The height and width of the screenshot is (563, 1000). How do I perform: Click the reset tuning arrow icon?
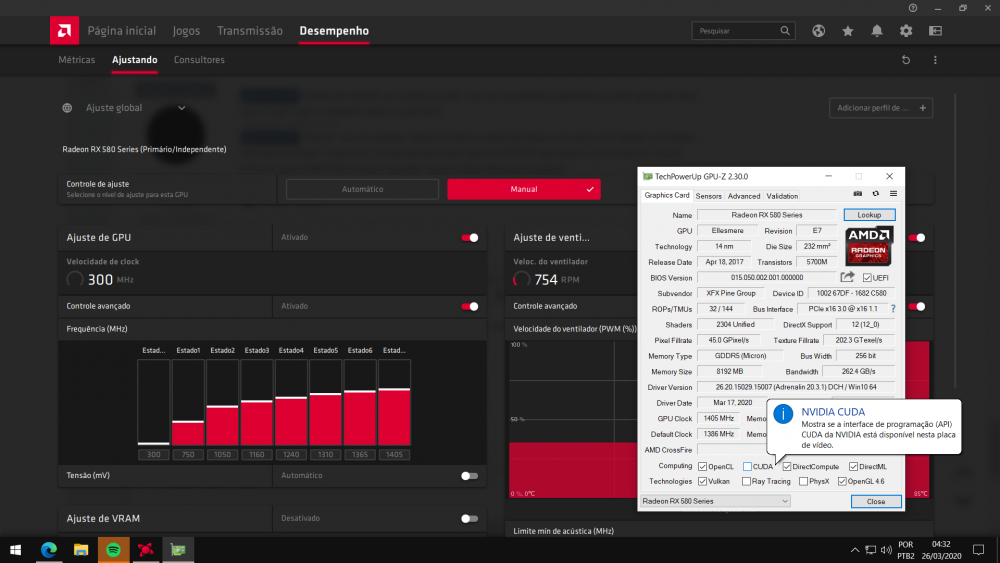point(906,60)
